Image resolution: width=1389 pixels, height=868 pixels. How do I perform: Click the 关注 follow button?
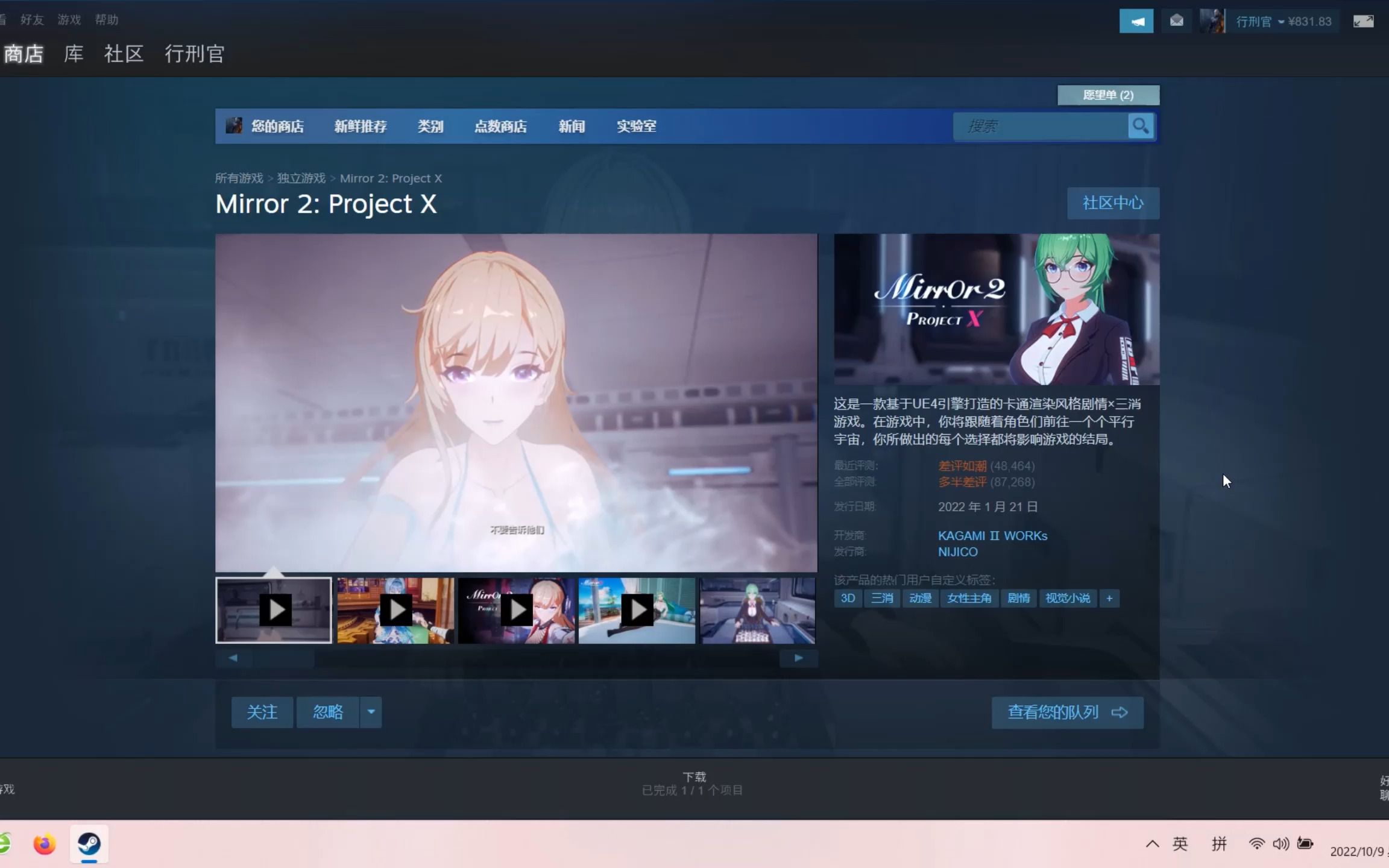[262, 712]
